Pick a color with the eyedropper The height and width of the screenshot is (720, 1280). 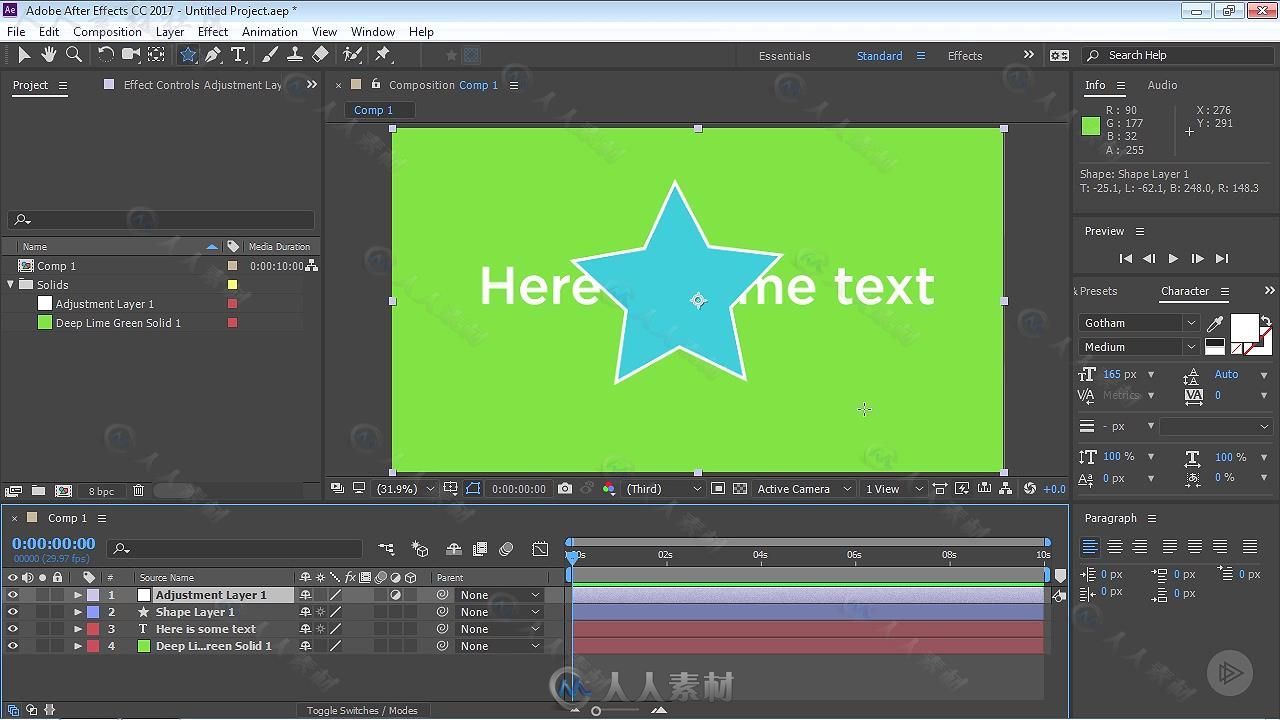point(1215,324)
